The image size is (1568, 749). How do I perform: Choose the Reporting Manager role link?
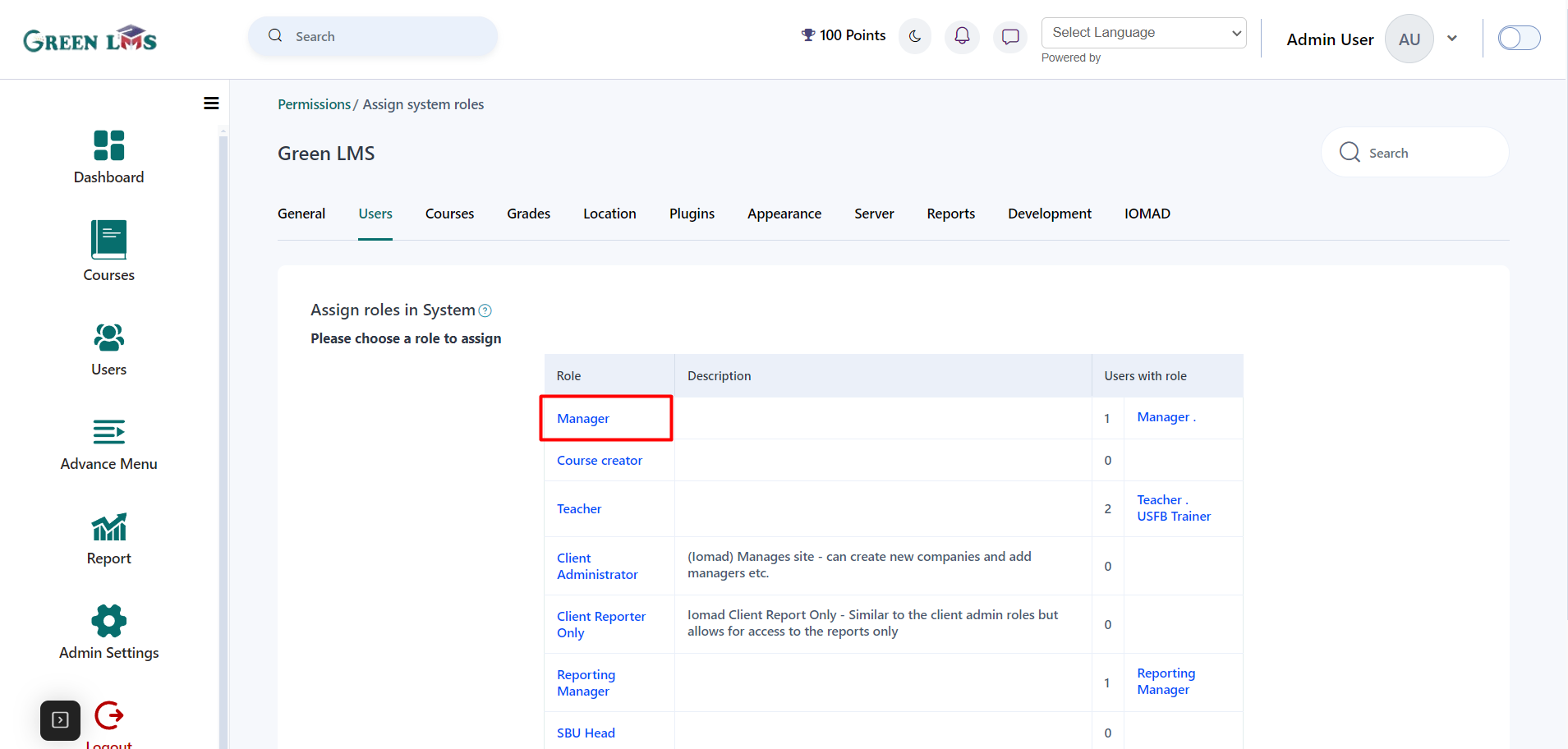pyautogui.click(x=586, y=683)
